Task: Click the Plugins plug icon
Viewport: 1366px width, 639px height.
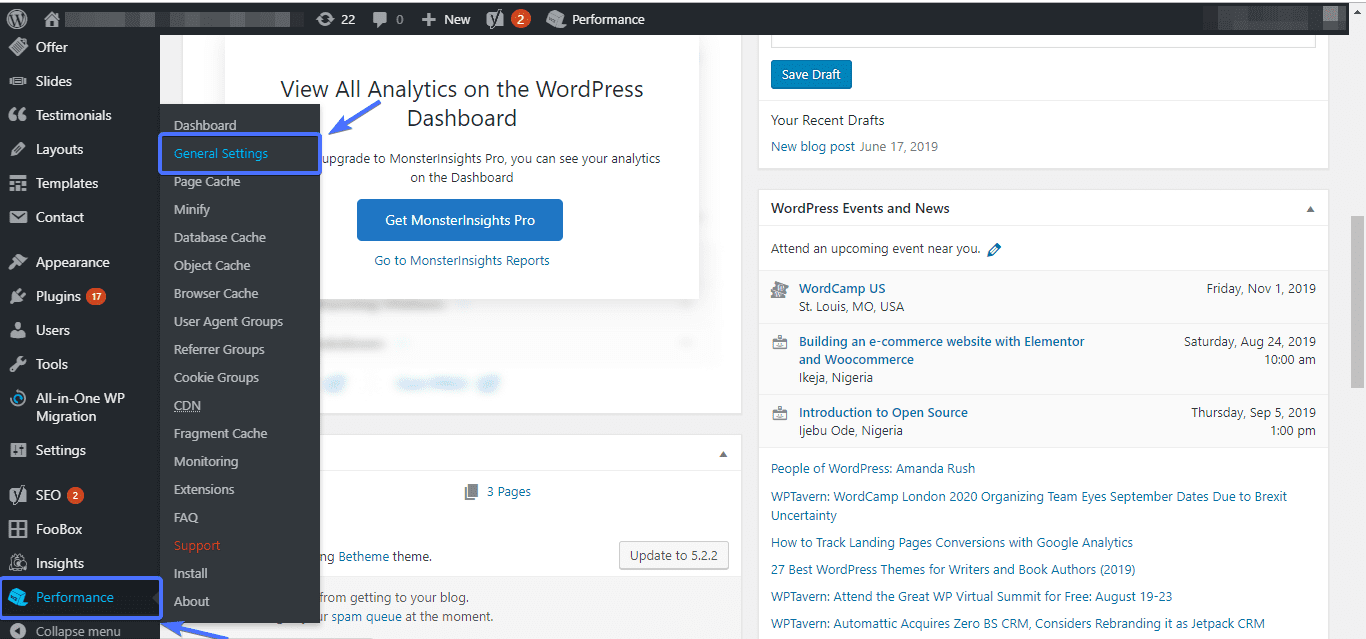Action: (17, 296)
